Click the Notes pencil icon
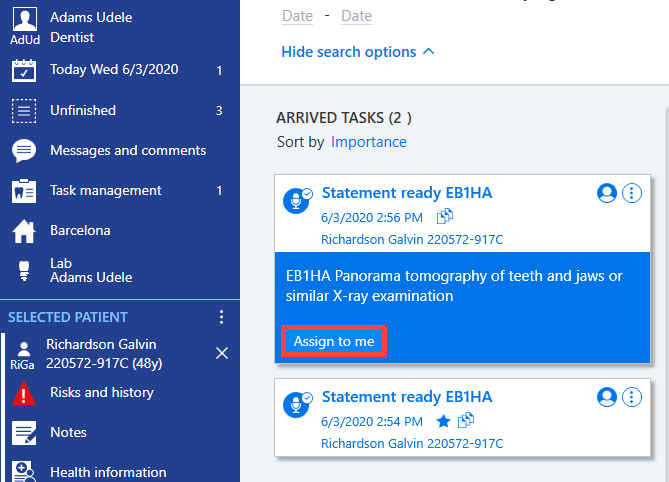Image resolution: width=669 pixels, height=482 pixels. click(24, 433)
